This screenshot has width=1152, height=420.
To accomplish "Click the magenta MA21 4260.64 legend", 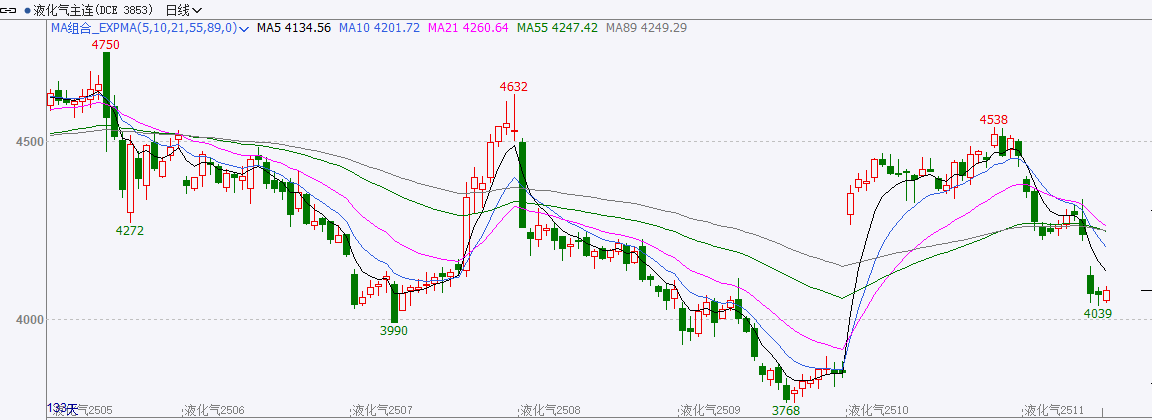I will point(468,28).
